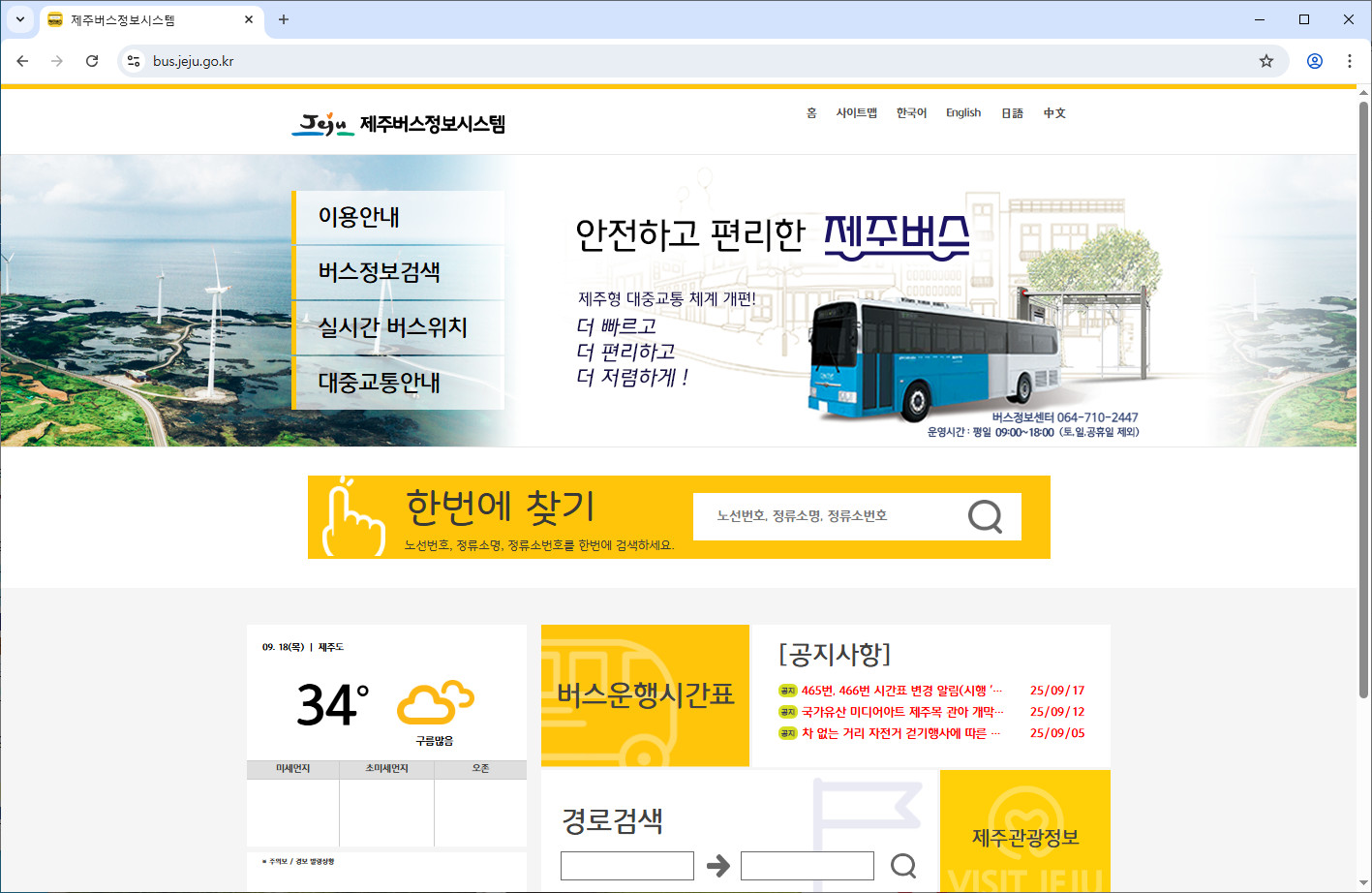Click the 오존 column header
1372x893 pixels.
pos(480,769)
